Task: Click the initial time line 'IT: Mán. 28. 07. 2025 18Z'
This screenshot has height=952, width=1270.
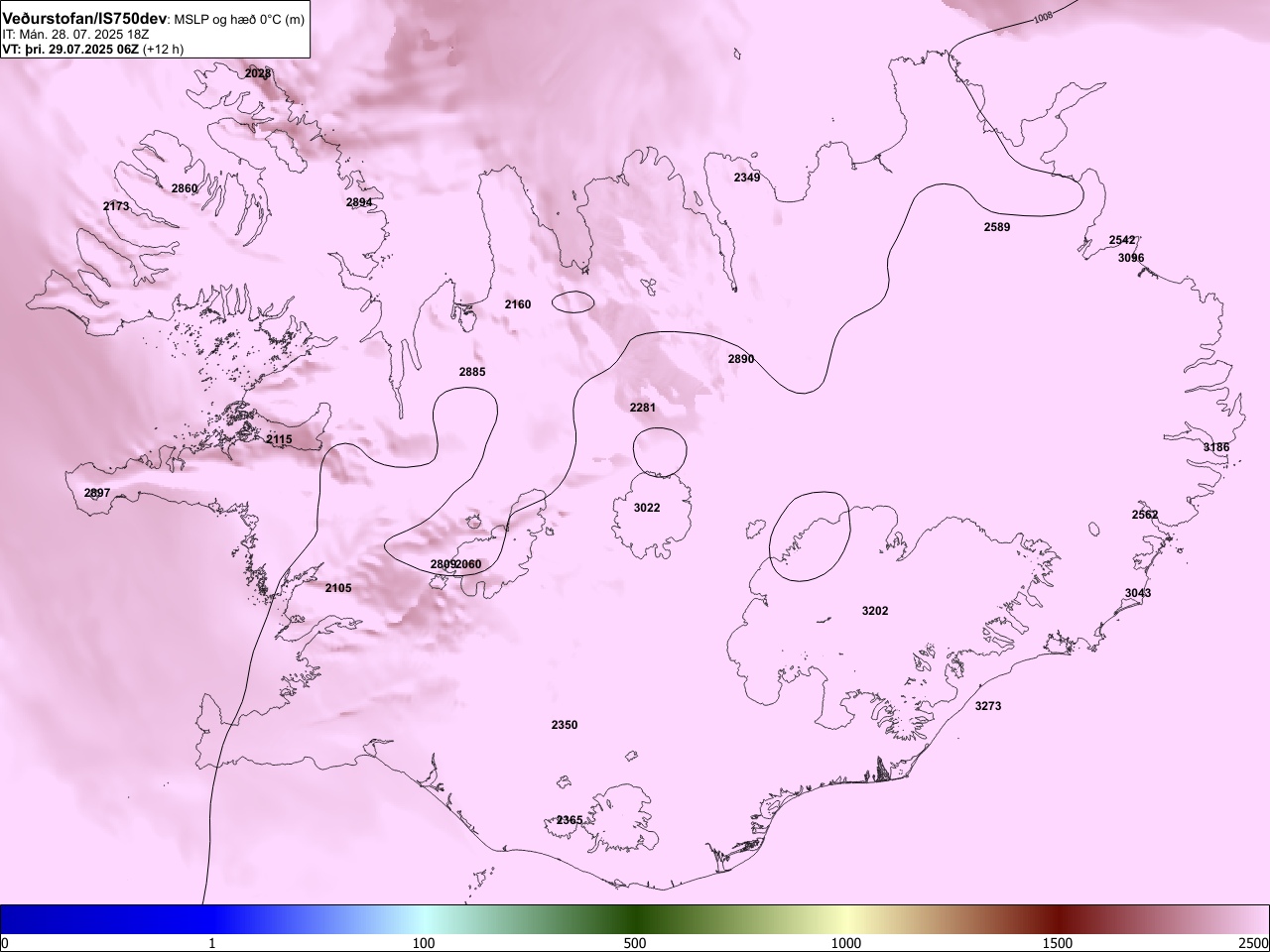Action: 76,34
